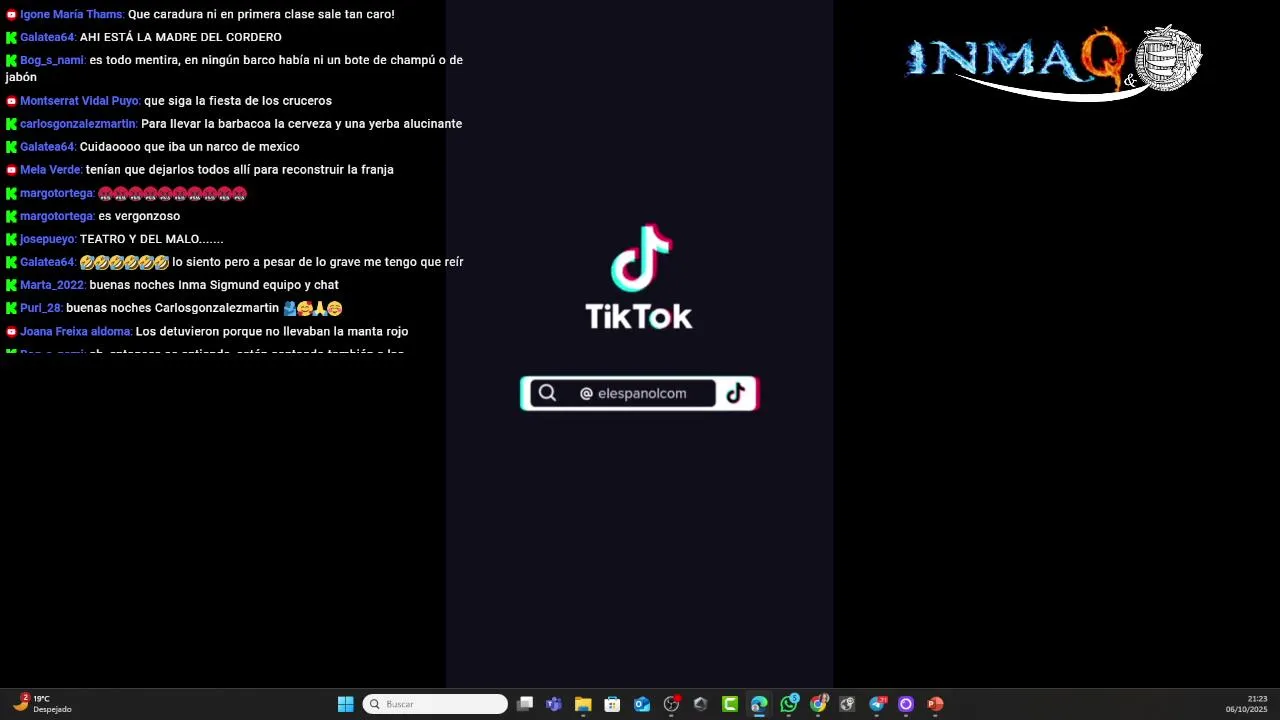Select username Igone María Thams in chat
Viewport: 1280px width, 720px height.
pos(72,15)
